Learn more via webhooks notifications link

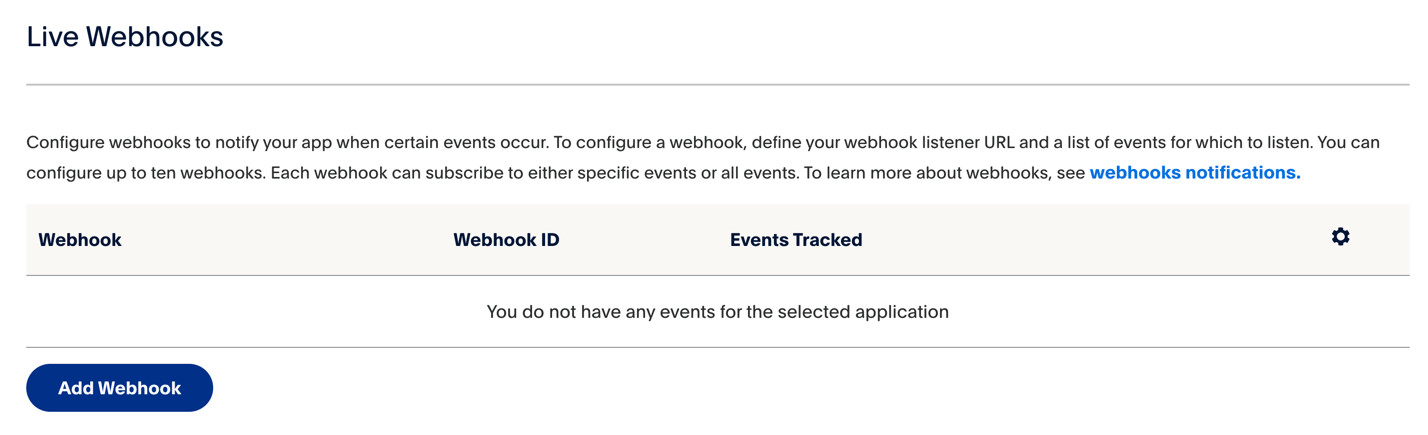[1195, 173]
